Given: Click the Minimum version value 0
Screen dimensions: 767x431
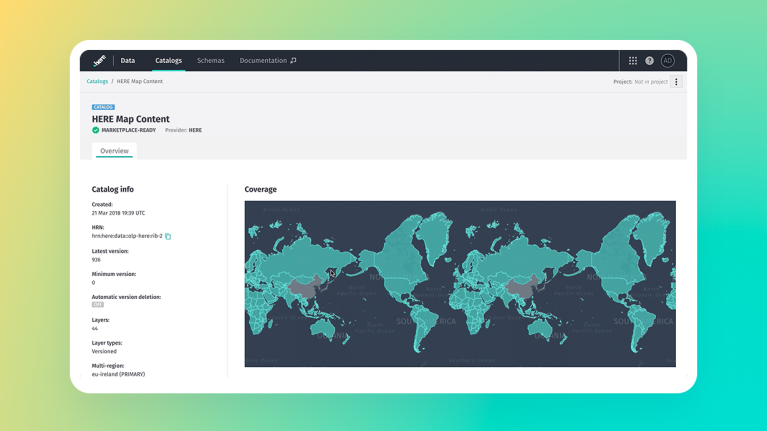Looking at the screenshot, I should pyautogui.click(x=93, y=282).
